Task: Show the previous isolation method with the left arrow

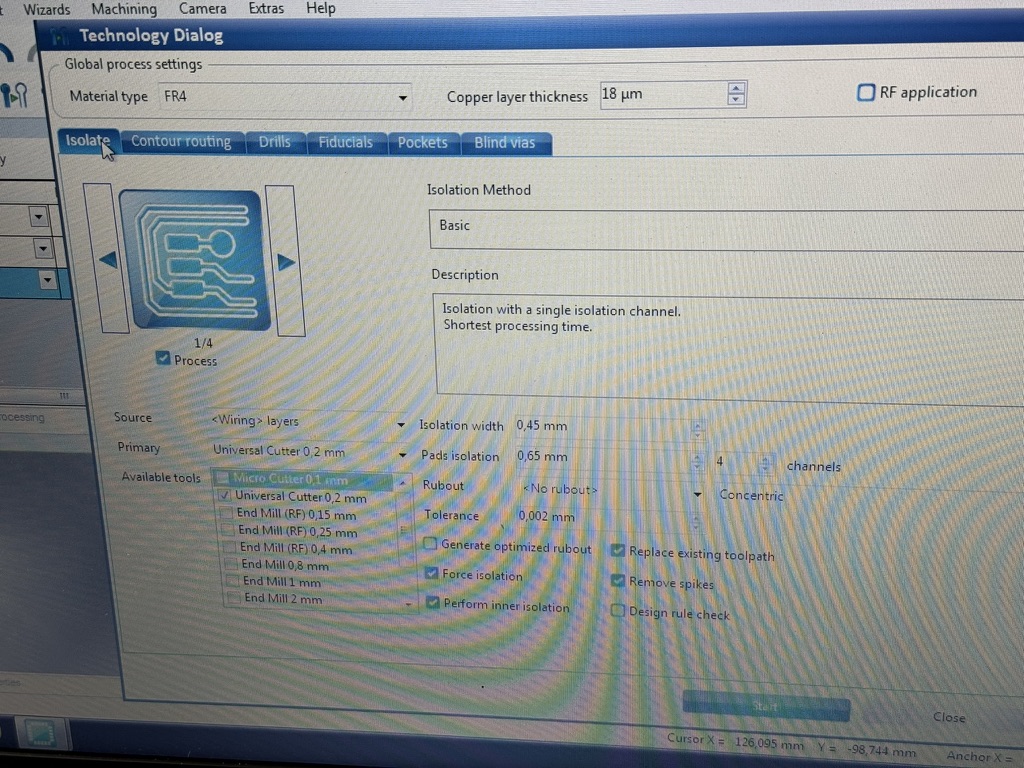Action: (106, 259)
